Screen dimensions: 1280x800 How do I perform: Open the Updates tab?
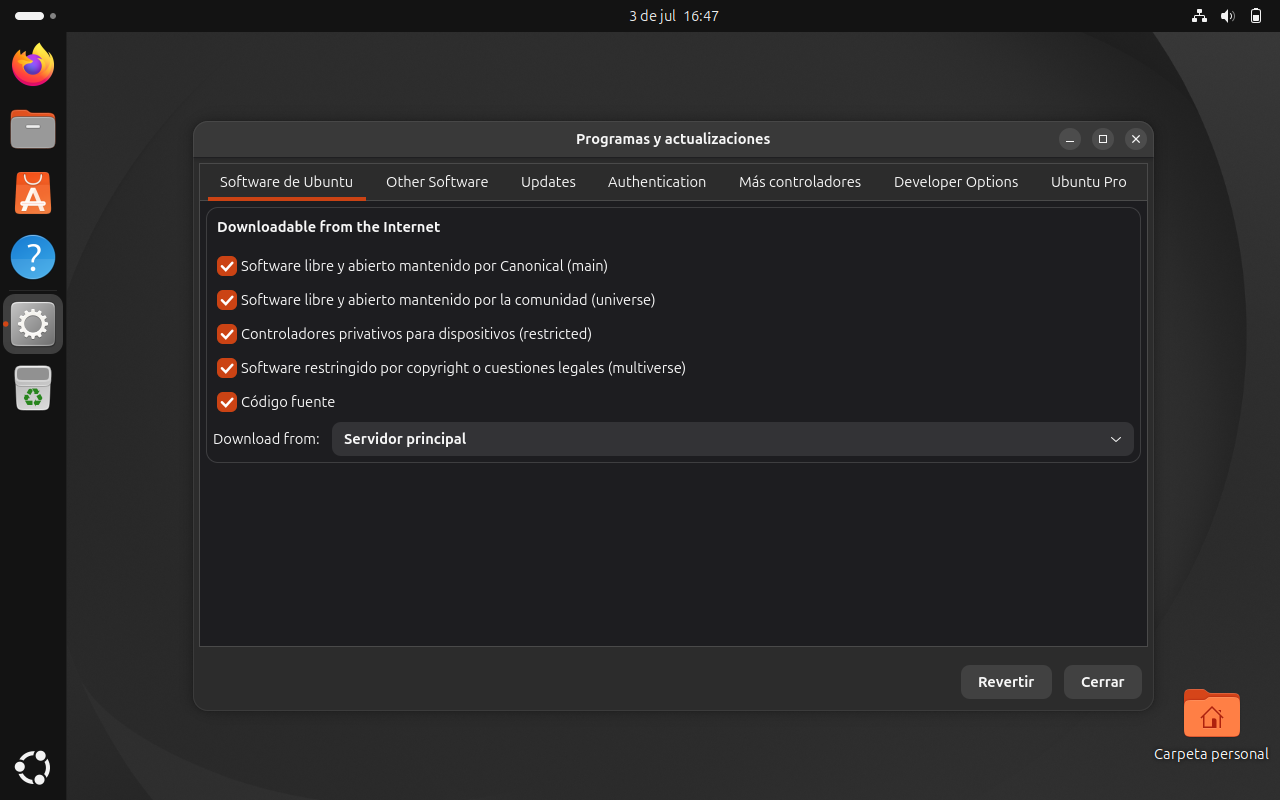[548, 182]
